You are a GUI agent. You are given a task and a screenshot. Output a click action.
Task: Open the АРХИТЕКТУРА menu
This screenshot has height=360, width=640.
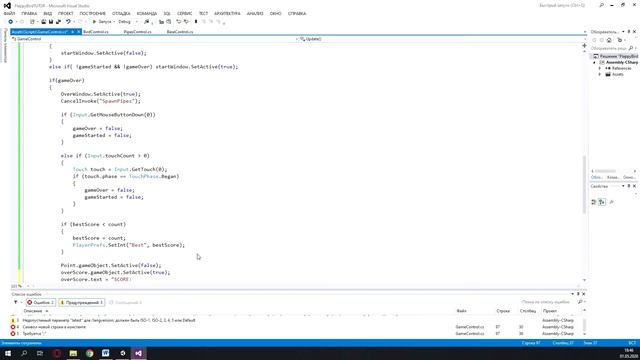227,13
